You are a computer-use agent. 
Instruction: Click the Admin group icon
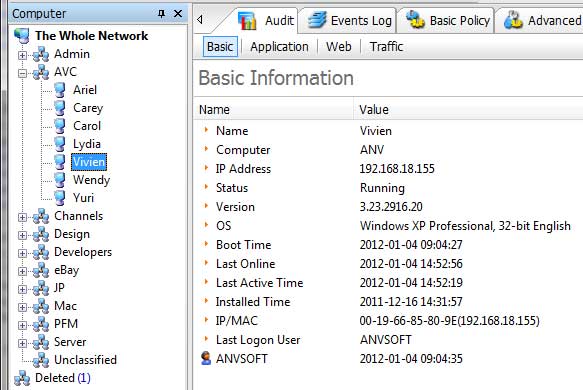click(x=41, y=54)
